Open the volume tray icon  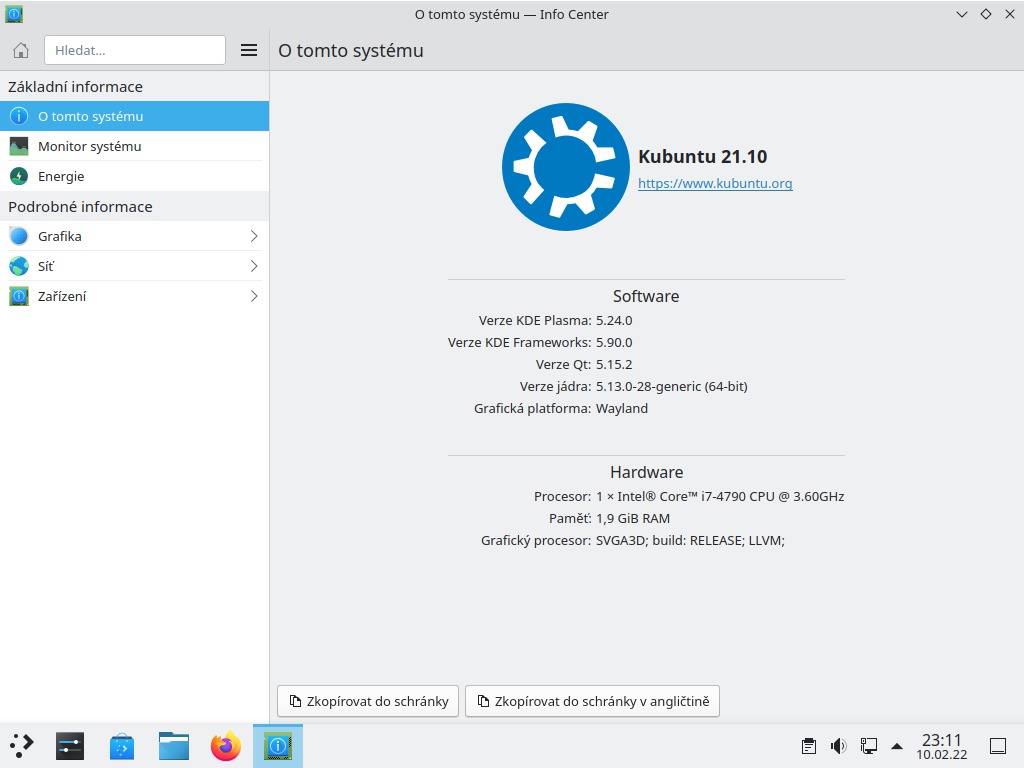click(x=839, y=746)
